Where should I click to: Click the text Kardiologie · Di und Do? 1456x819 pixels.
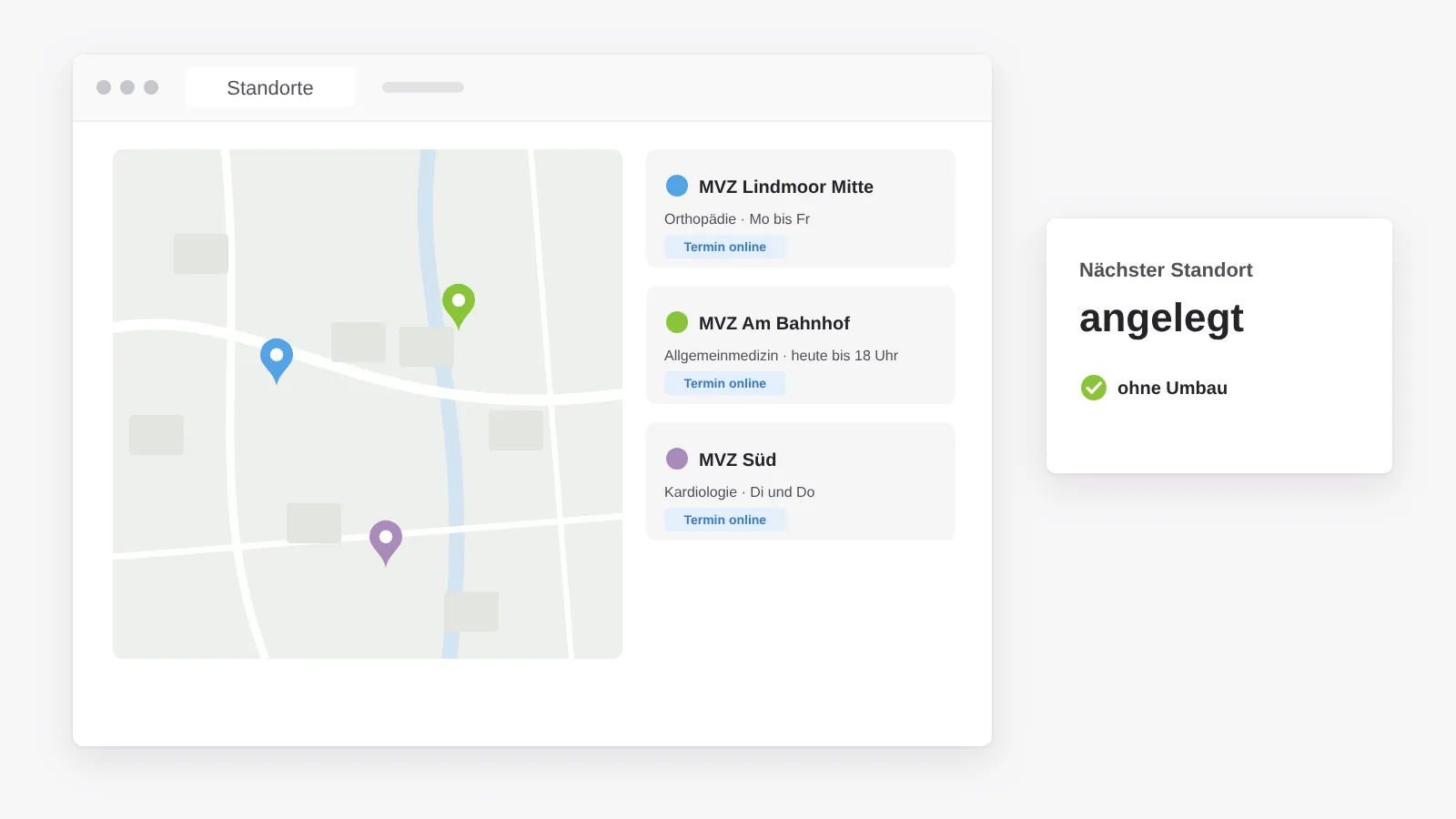click(740, 492)
